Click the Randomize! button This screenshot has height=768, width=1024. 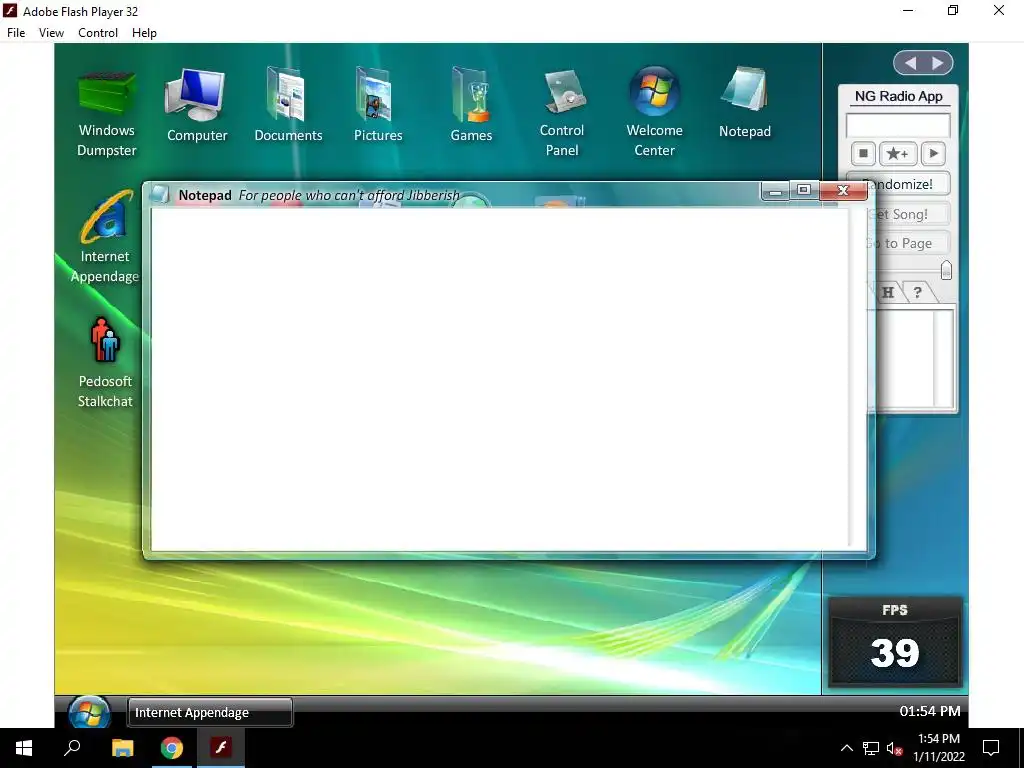(909, 184)
